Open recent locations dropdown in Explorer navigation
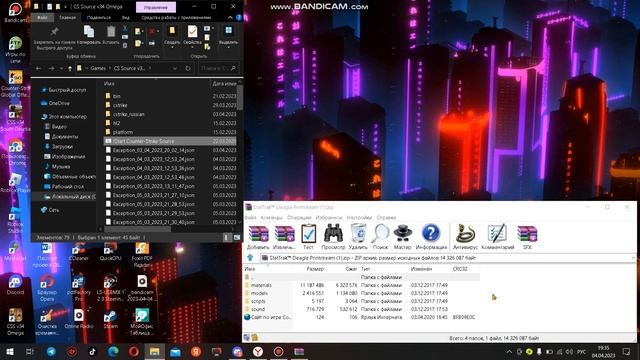Screen dimensions: 640x360 (x=61, y=69)
